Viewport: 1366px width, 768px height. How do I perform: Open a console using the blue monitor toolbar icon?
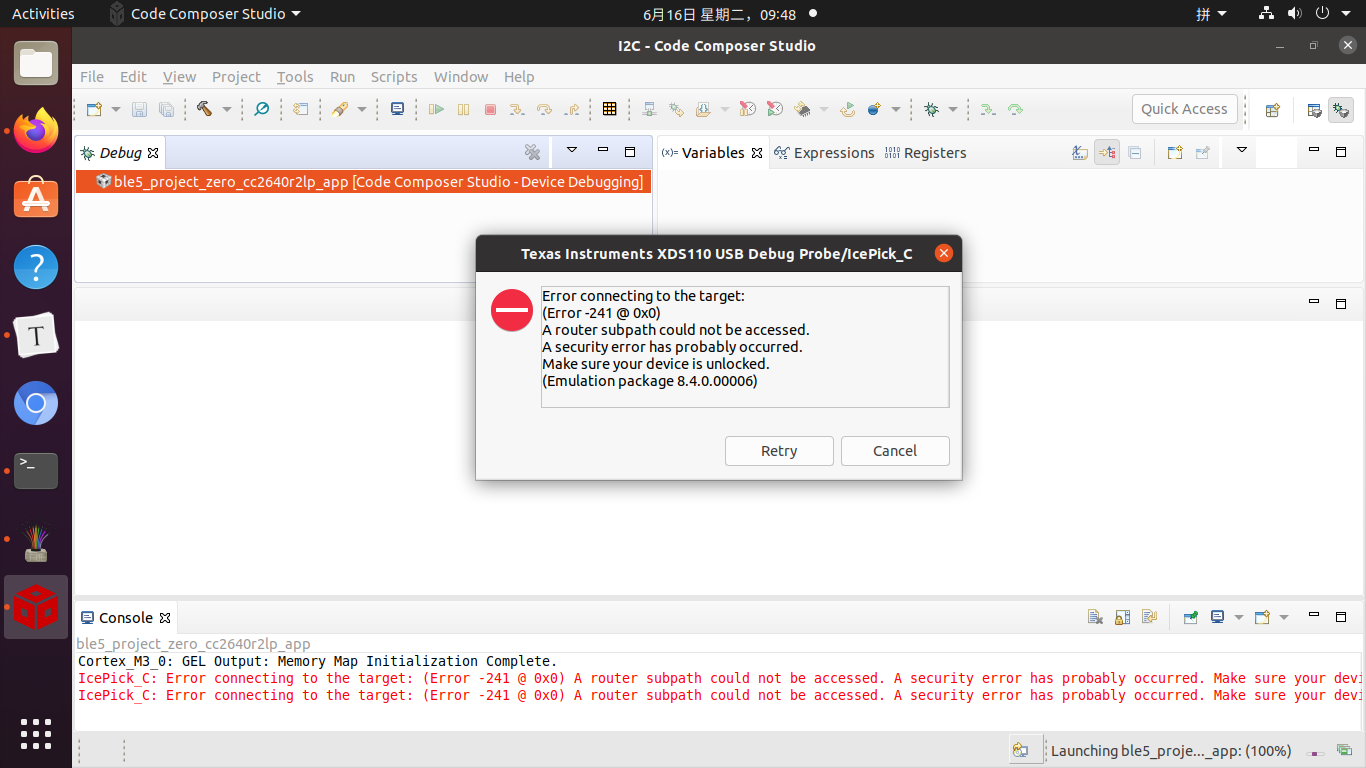pos(397,109)
